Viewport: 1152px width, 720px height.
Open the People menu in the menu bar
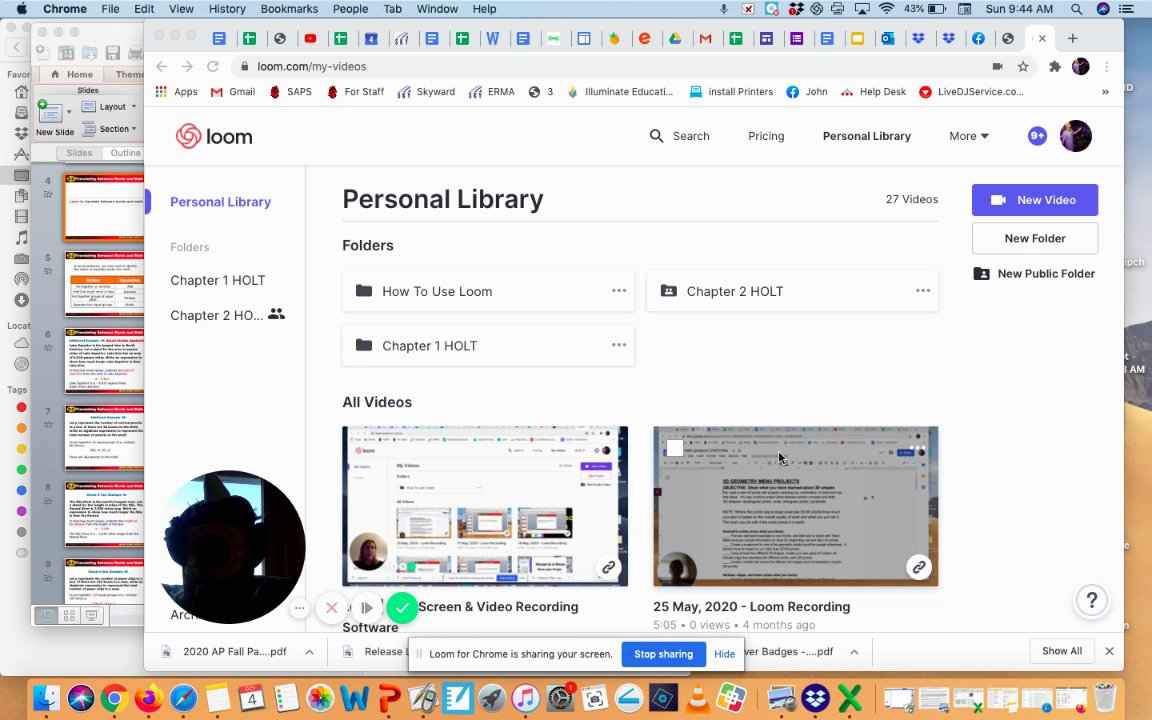350,9
